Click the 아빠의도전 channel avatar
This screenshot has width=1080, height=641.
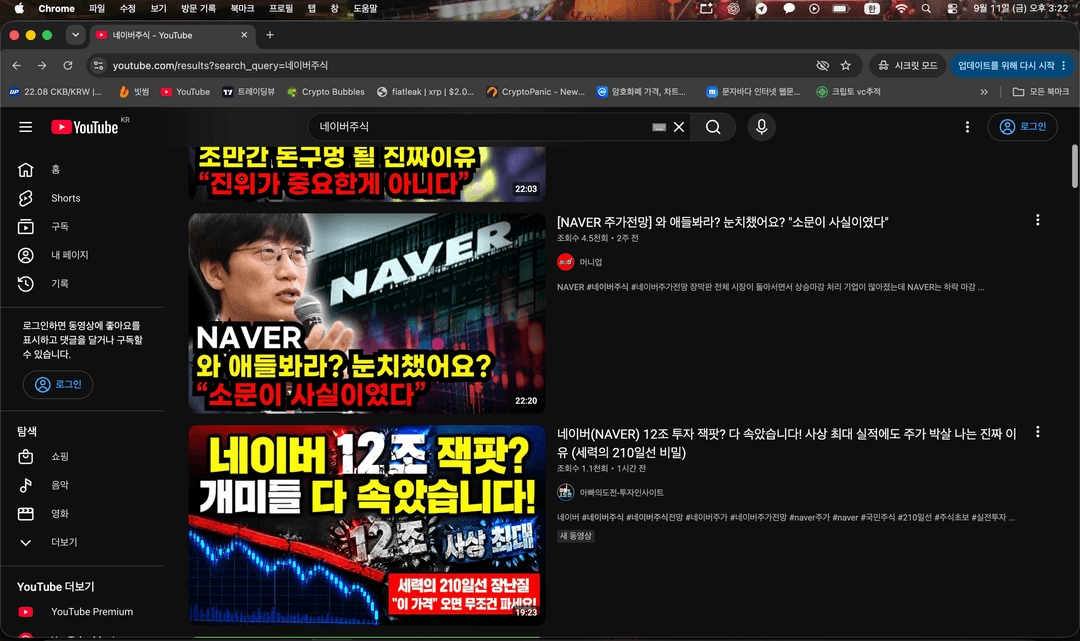click(565, 492)
